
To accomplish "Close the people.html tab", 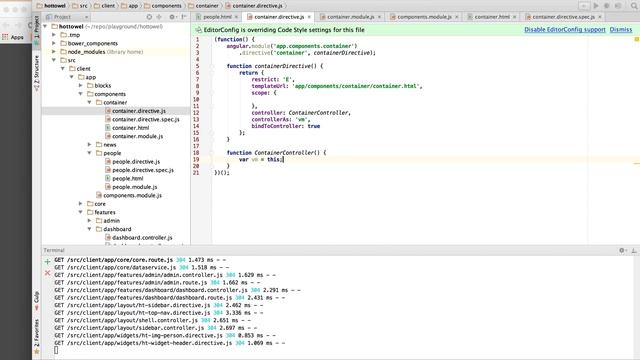I will [236, 17].
